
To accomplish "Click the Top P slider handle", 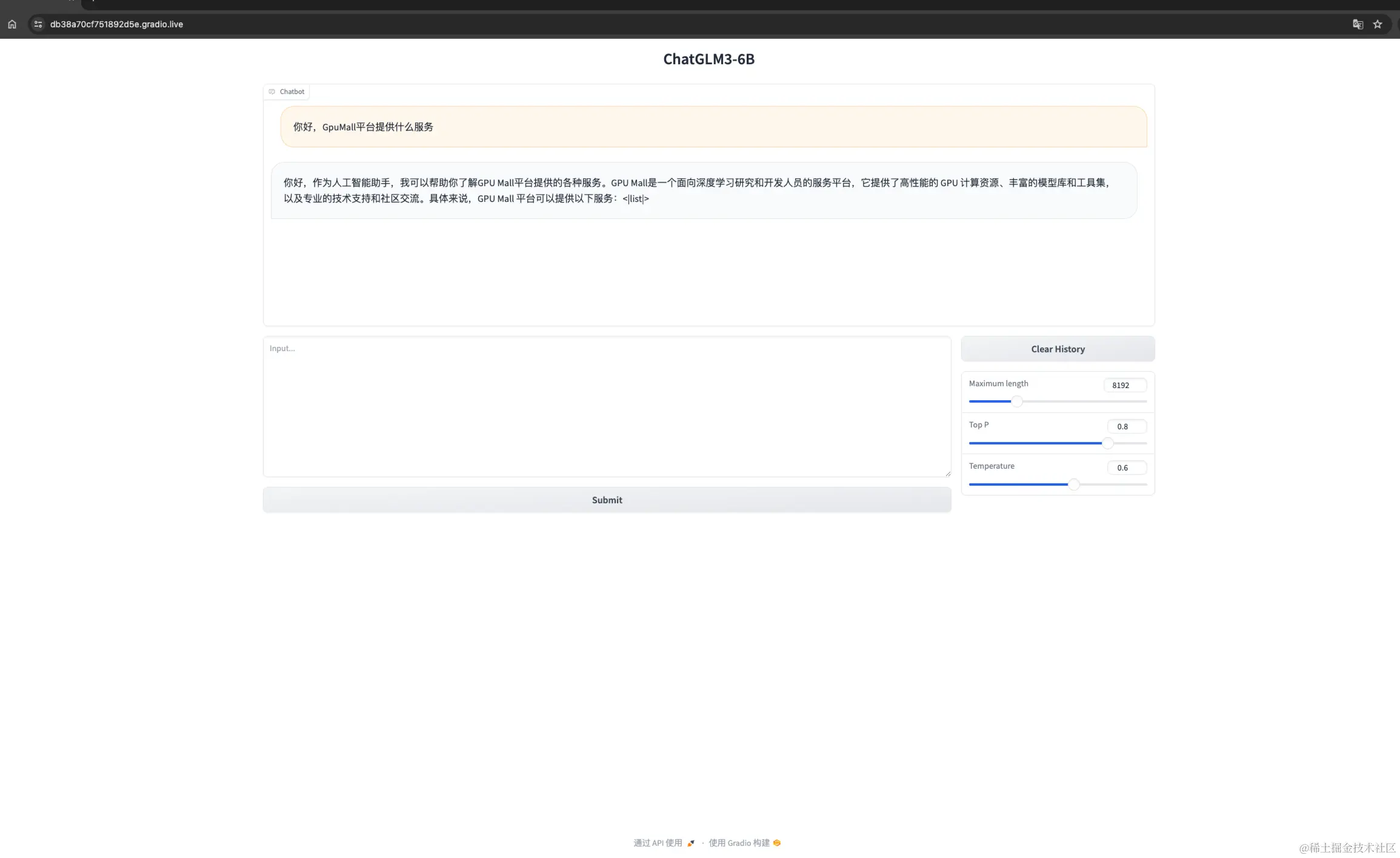I will 1108,443.
